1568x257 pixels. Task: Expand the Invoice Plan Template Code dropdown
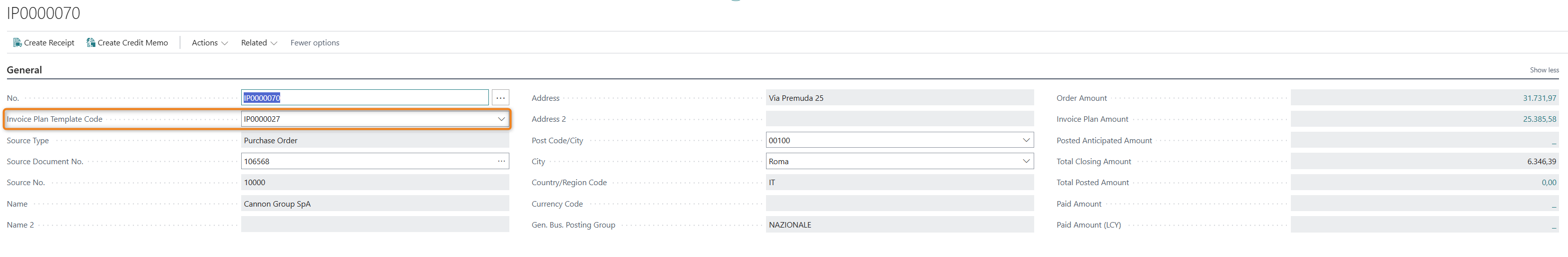pyautogui.click(x=501, y=119)
